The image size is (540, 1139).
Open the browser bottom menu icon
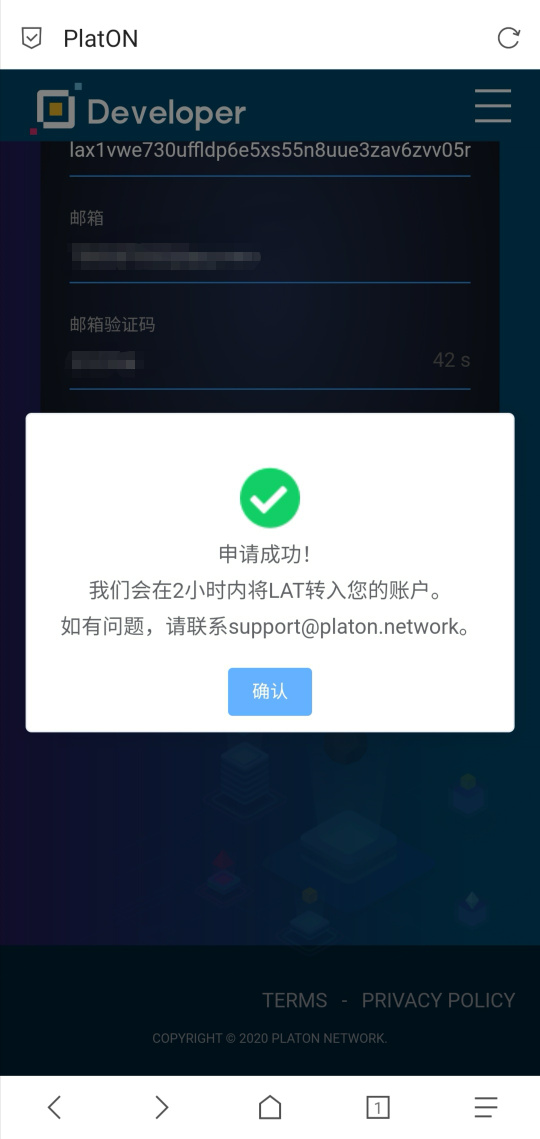tap(485, 1107)
